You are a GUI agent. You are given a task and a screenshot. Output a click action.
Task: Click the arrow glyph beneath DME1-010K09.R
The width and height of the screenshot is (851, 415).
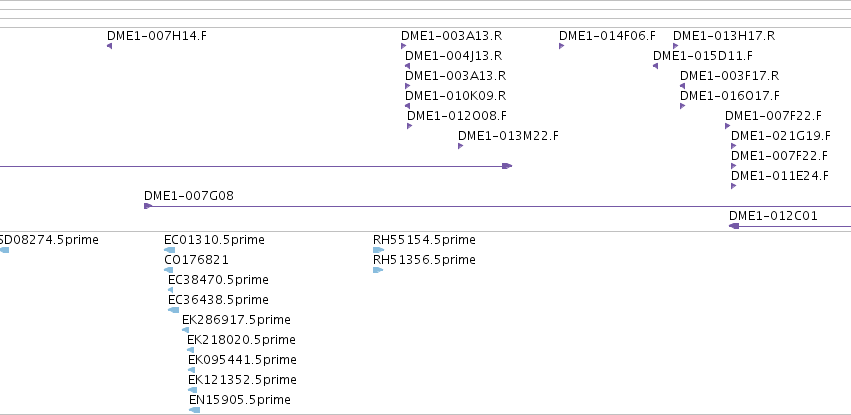[408, 106]
